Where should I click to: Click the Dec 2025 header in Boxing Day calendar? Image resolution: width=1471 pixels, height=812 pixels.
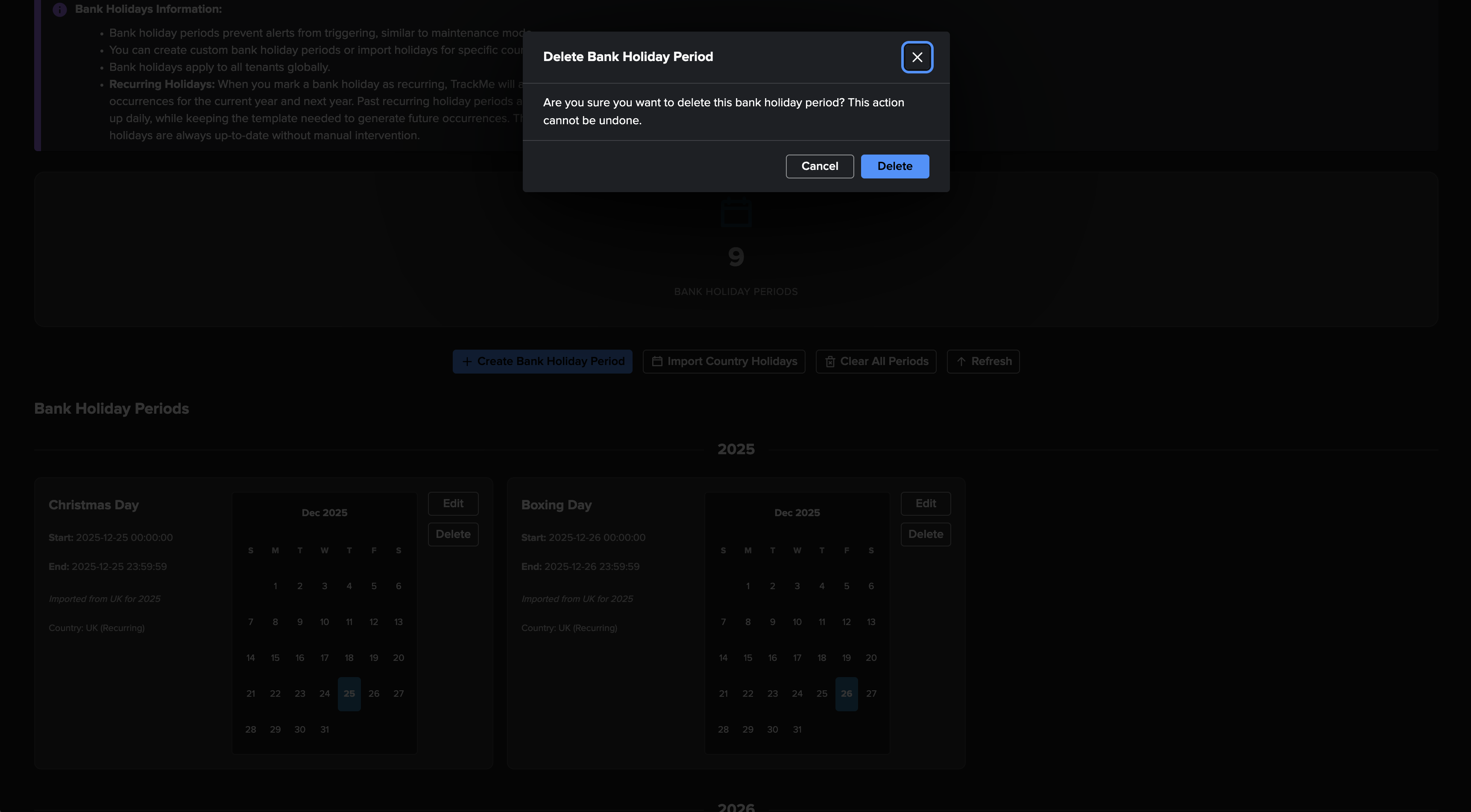click(x=797, y=512)
